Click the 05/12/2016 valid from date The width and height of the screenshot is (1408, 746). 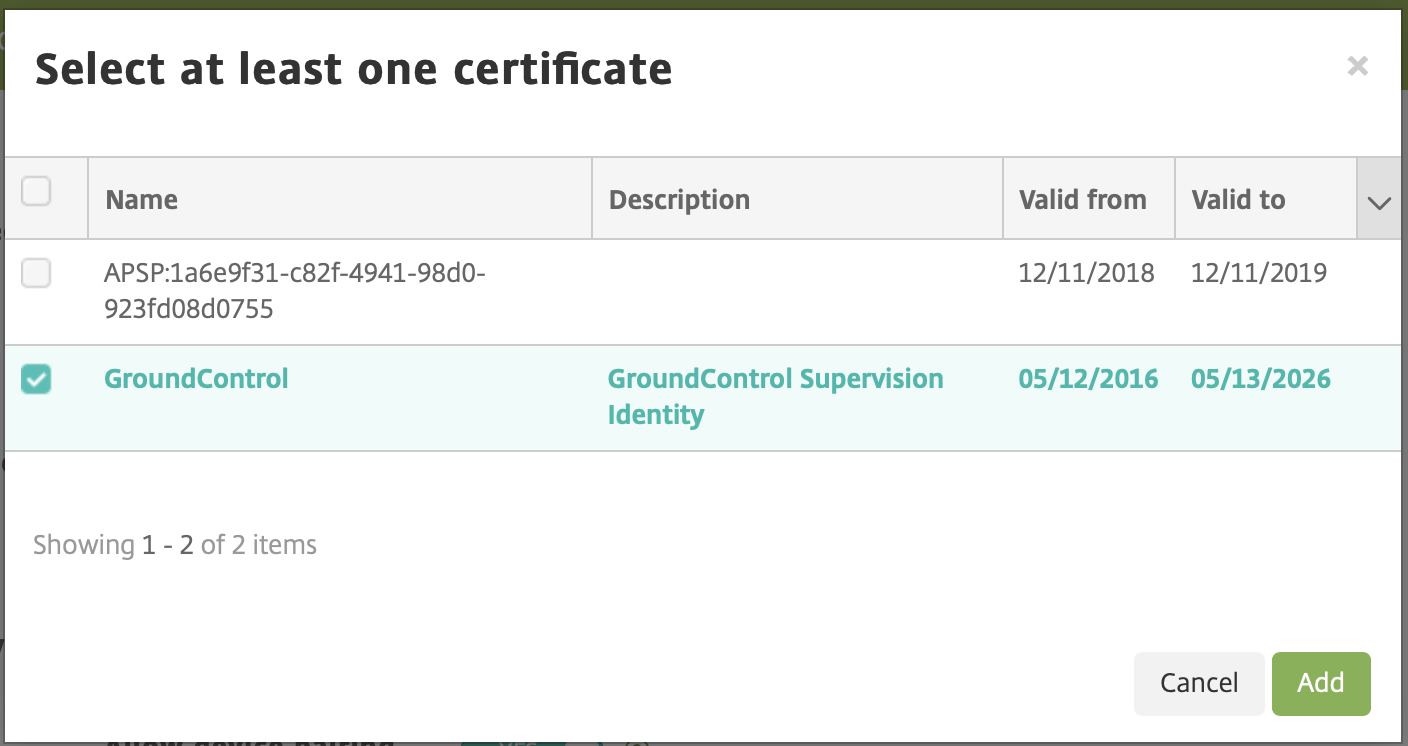(1089, 379)
